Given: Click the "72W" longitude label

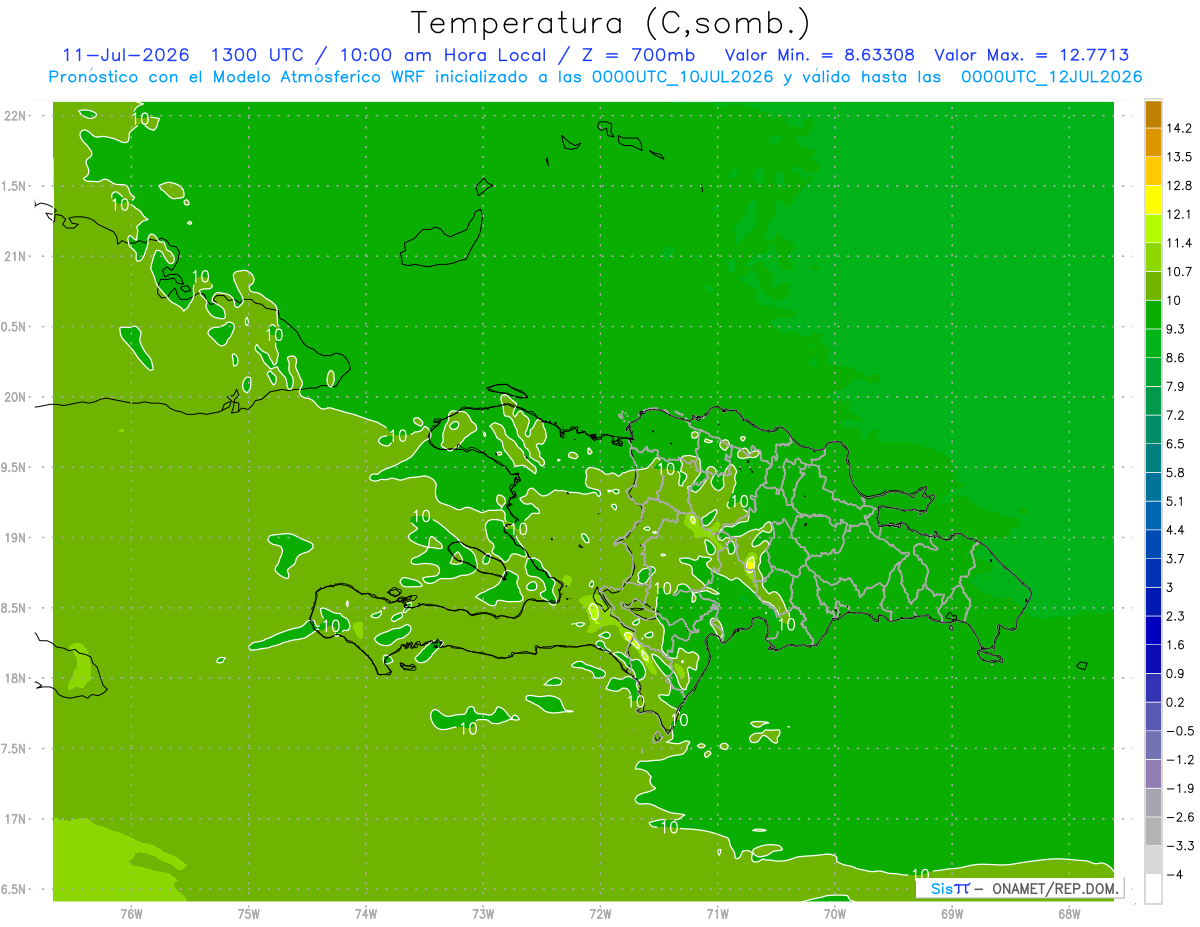Looking at the screenshot, I should (600, 912).
